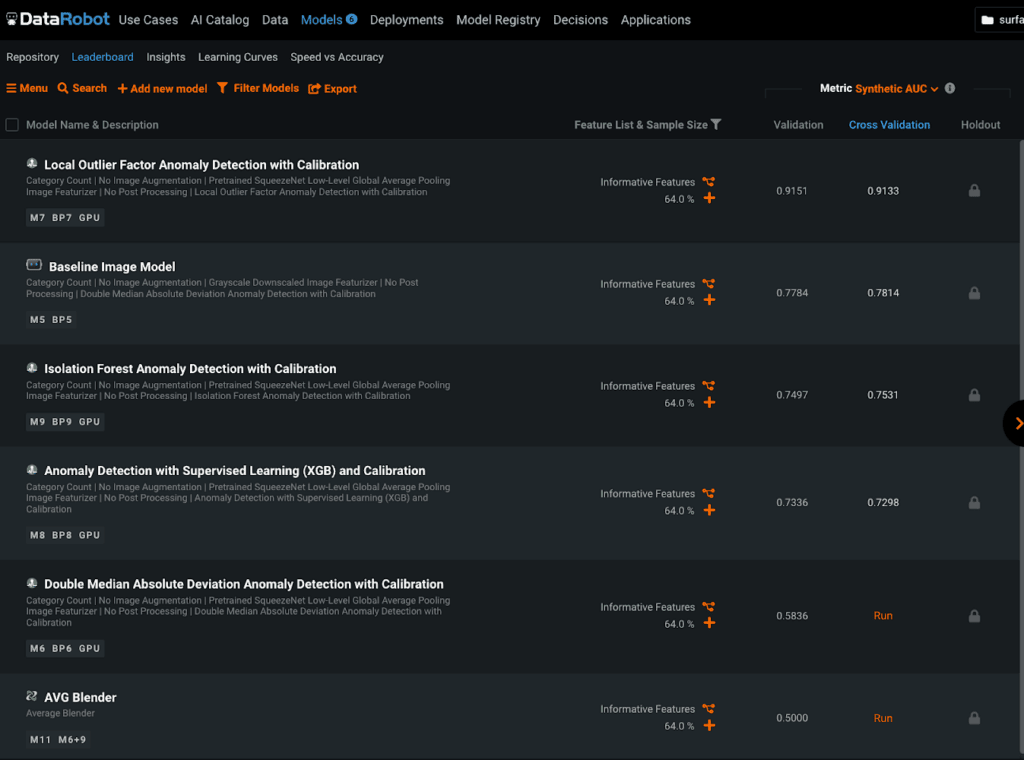This screenshot has height=760, width=1024.
Task: Open the Local Outlier Factor Anomaly Detection model
Action: point(202,165)
